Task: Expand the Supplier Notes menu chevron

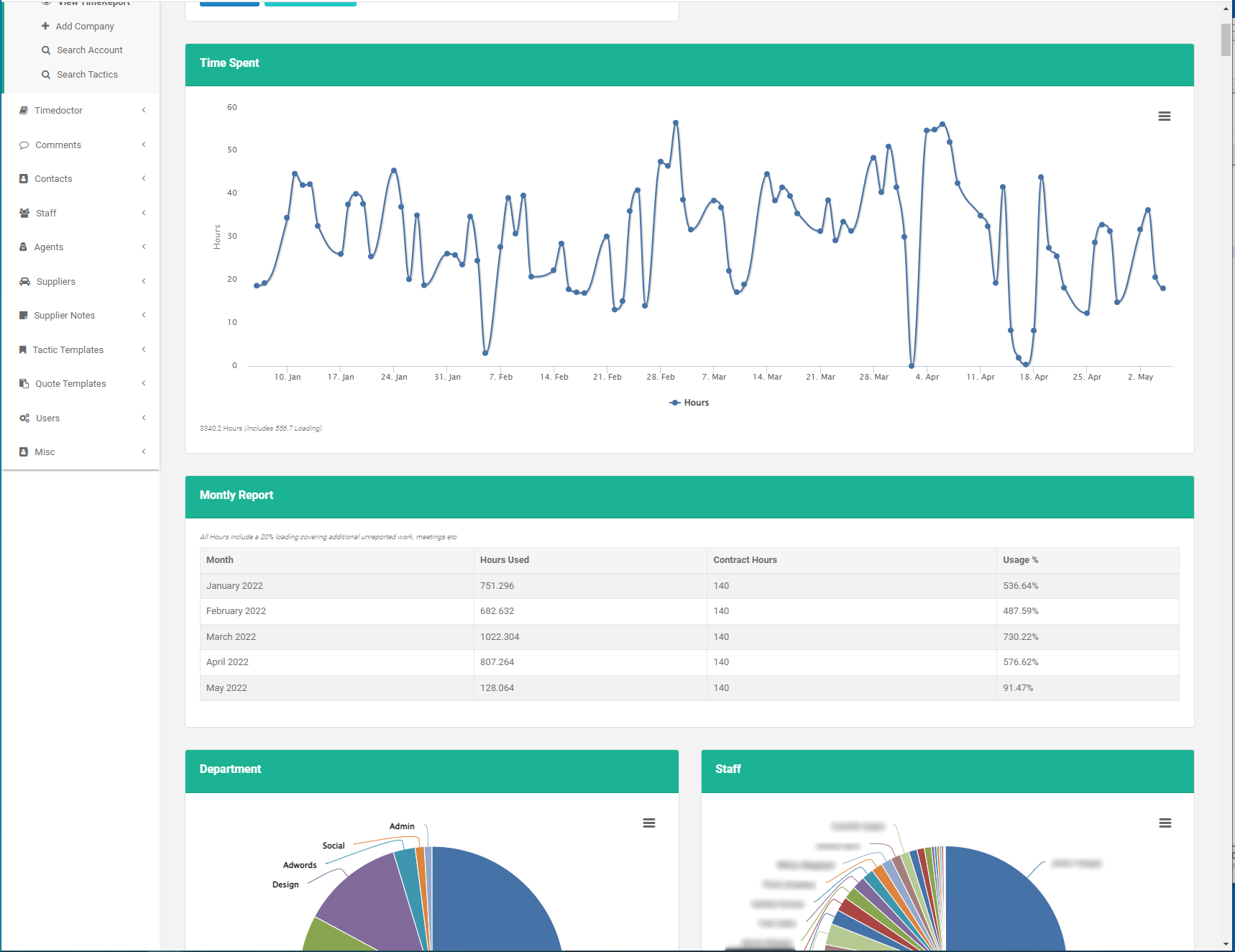Action: [x=144, y=315]
